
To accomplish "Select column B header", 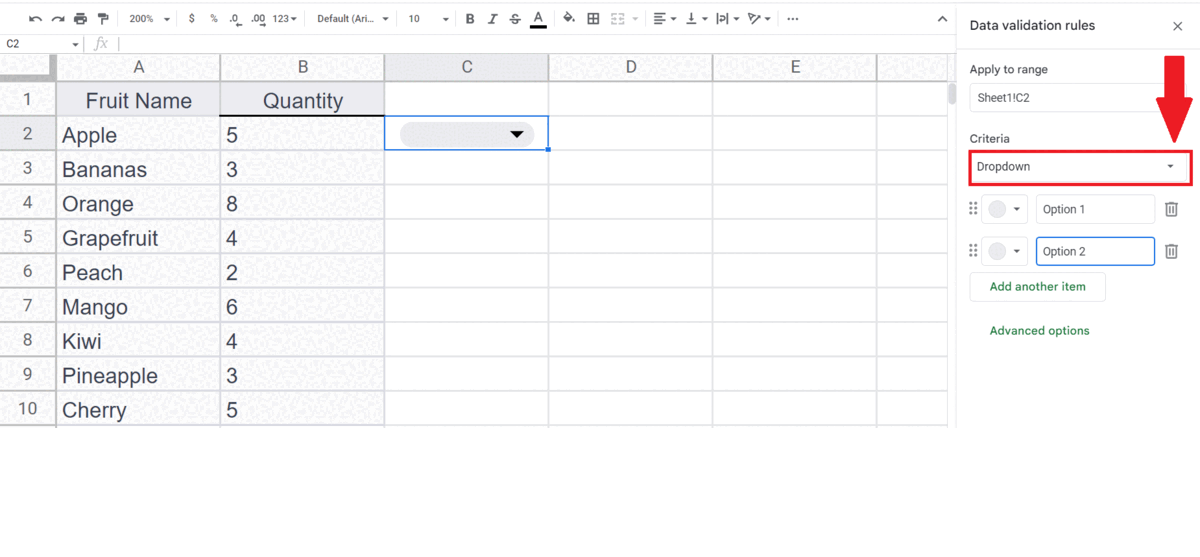I will click(x=302, y=67).
